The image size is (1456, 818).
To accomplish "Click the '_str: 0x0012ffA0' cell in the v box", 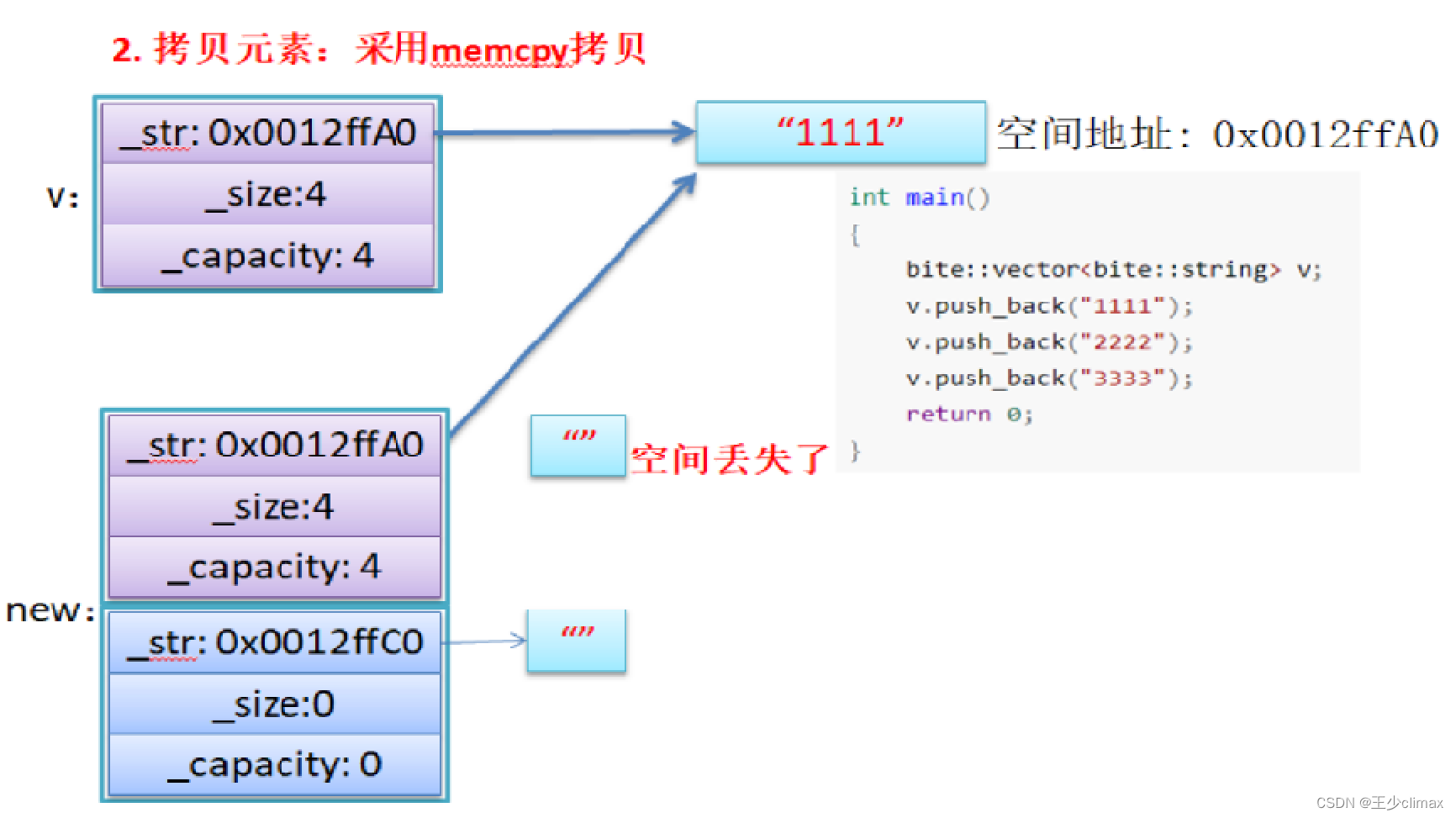I will (x=268, y=133).
